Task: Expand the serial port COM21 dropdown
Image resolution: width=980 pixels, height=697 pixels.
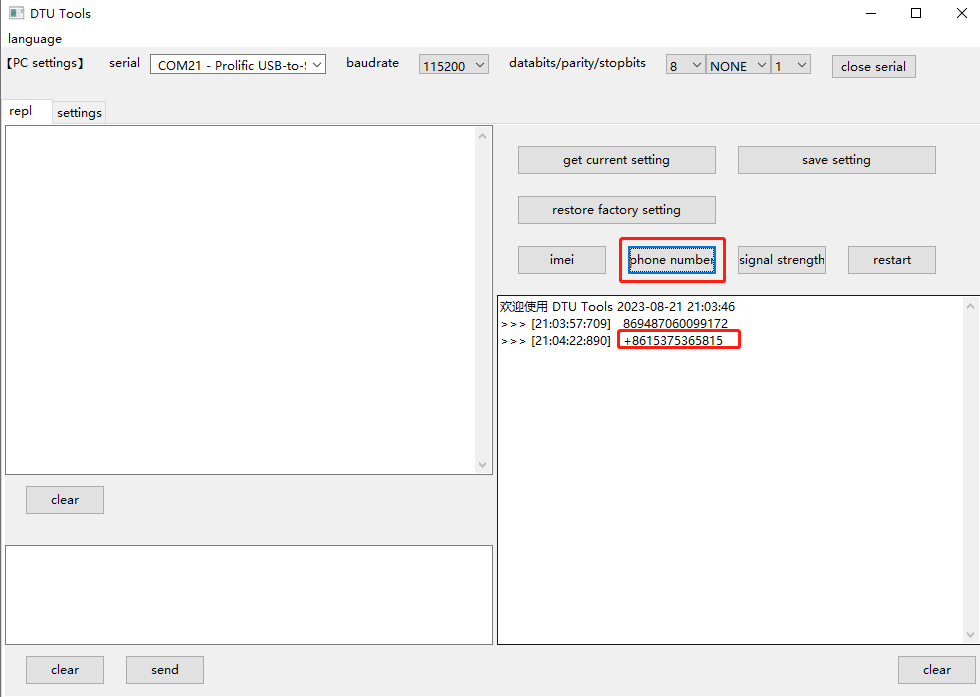Action: tap(238, 65)
